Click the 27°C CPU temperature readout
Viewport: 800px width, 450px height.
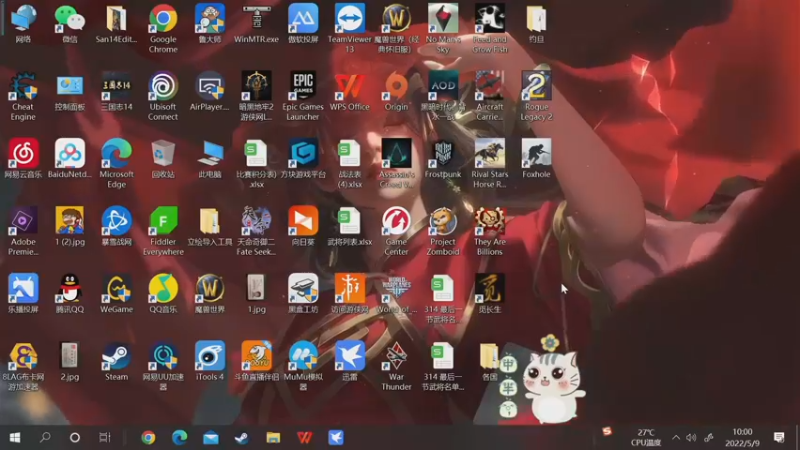(x=645, y=437)
